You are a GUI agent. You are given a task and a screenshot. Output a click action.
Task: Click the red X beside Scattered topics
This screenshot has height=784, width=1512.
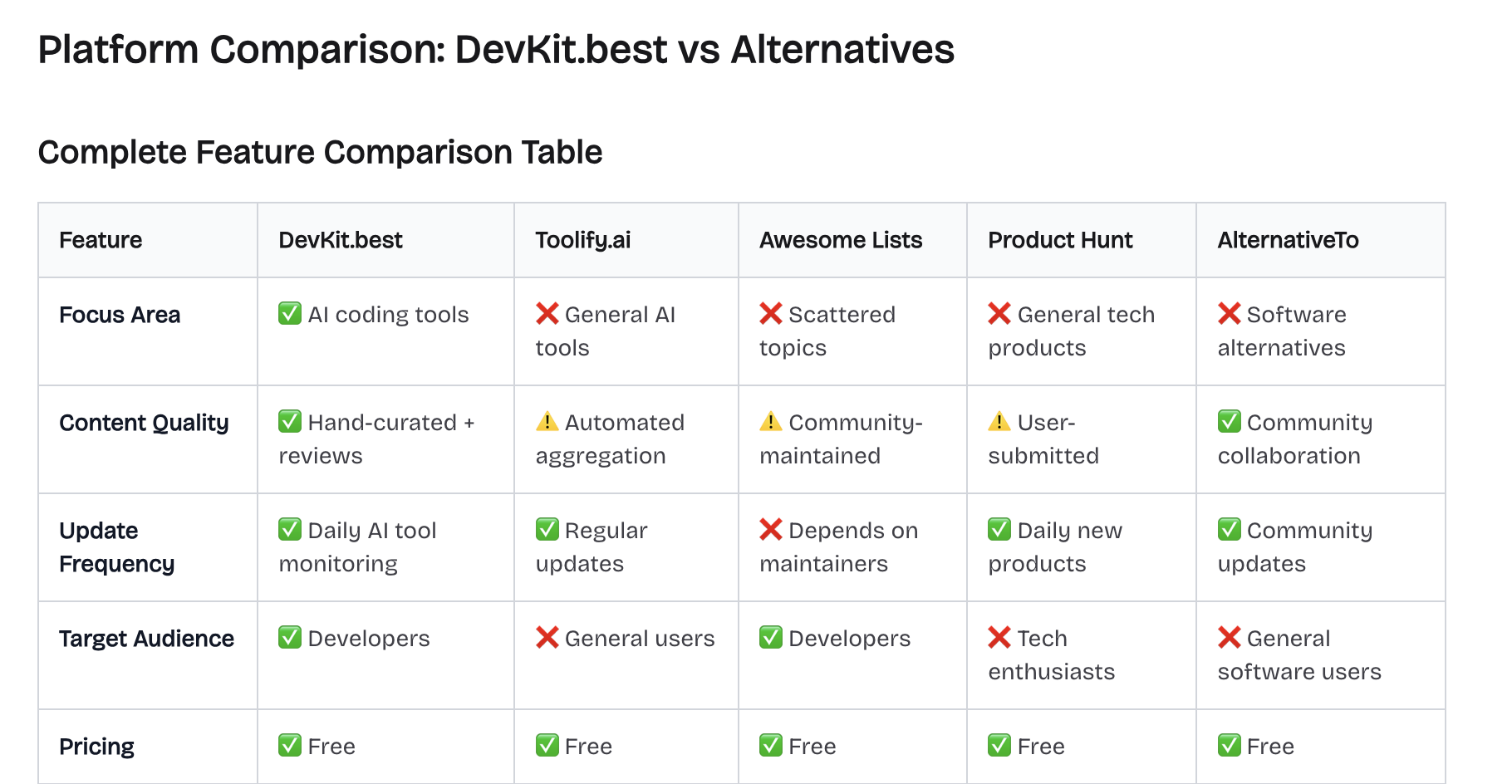771,314
